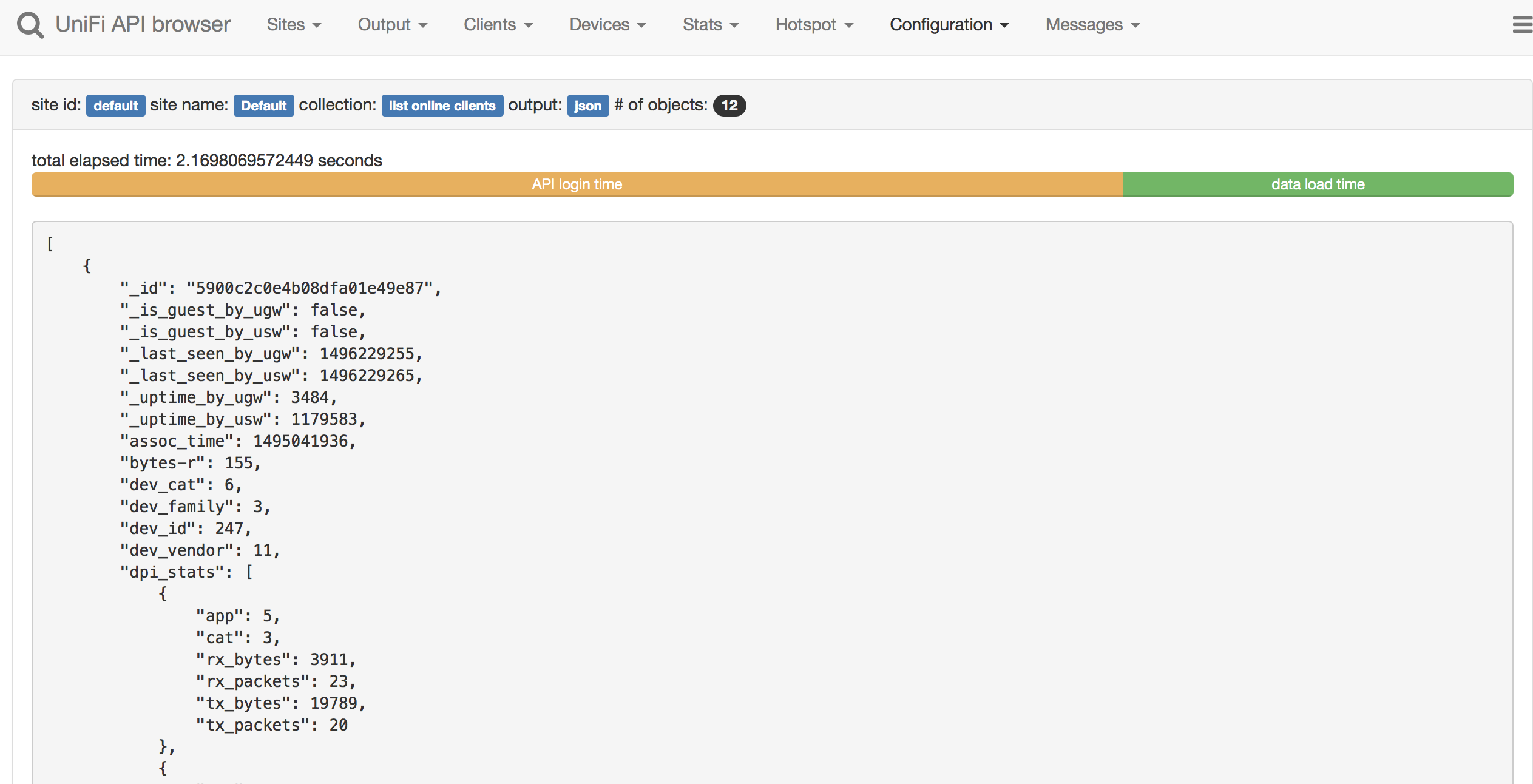Screen dimensions: 1533x784
Task: Expand the Hotspot dropdown
Action: (x=814, y=25)
